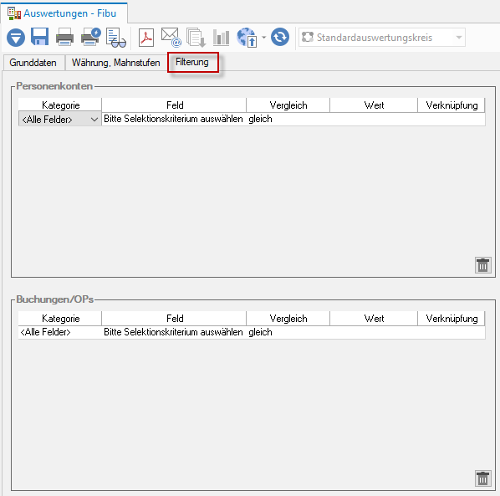Export to PDF icon
This screenshot has height=496, width=500.
tap(146, 37)
